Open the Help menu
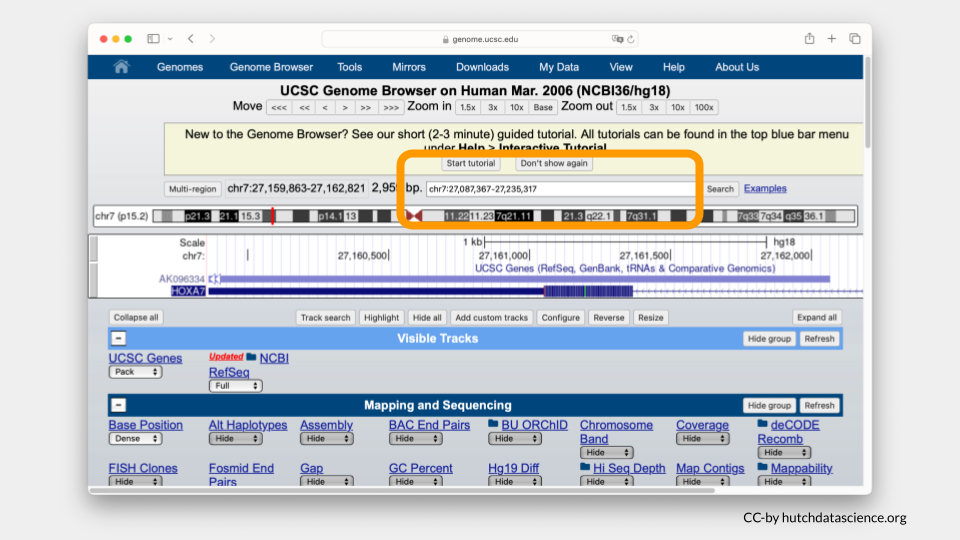The image size is (960, 540). (673, 67)
